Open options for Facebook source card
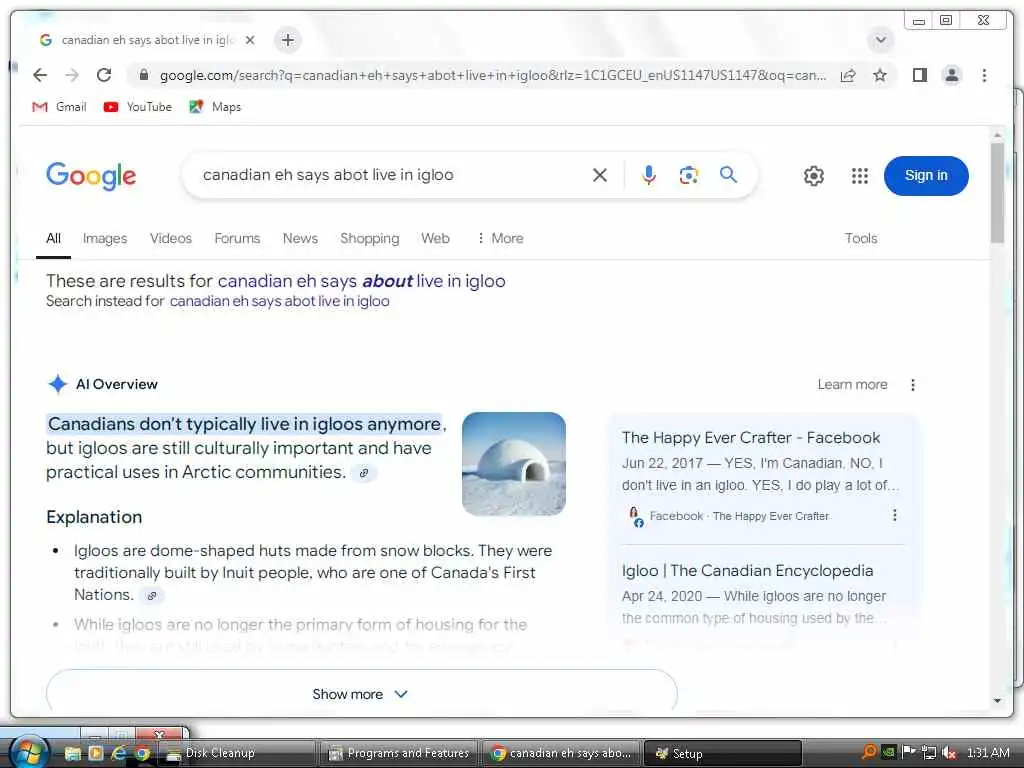The width and height of the screenshot is (1024, 768). tap(894, 515)
